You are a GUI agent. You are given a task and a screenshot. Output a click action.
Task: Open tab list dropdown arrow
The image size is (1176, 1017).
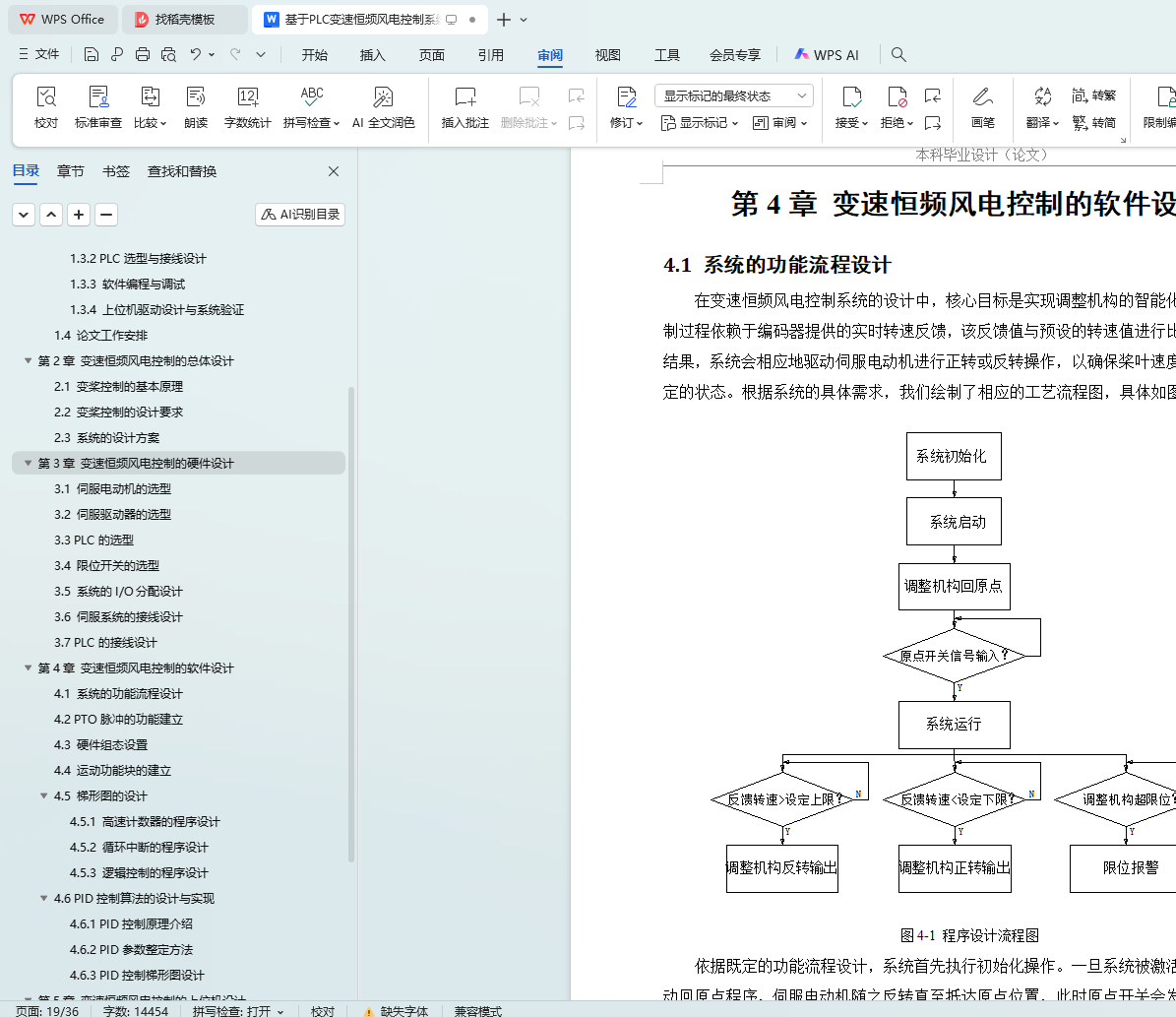(524, 20)
